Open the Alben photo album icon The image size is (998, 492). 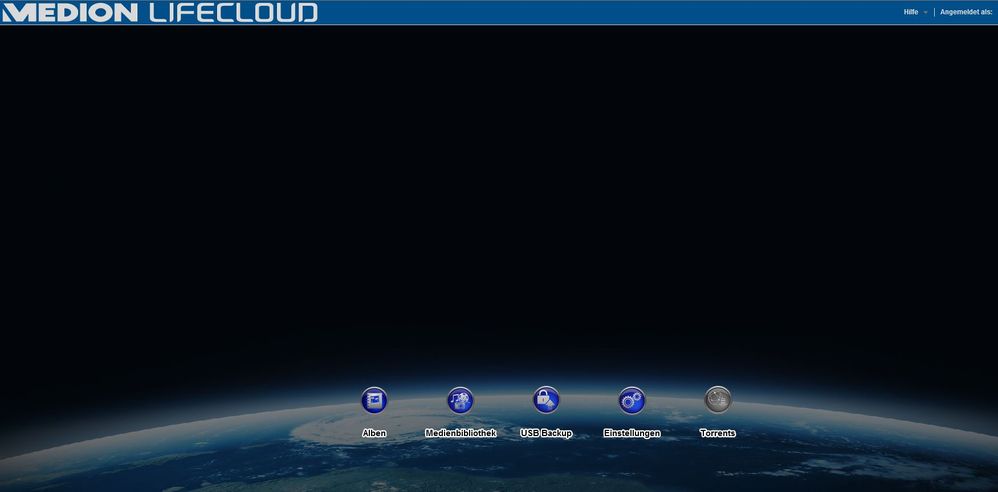point(374,400)
